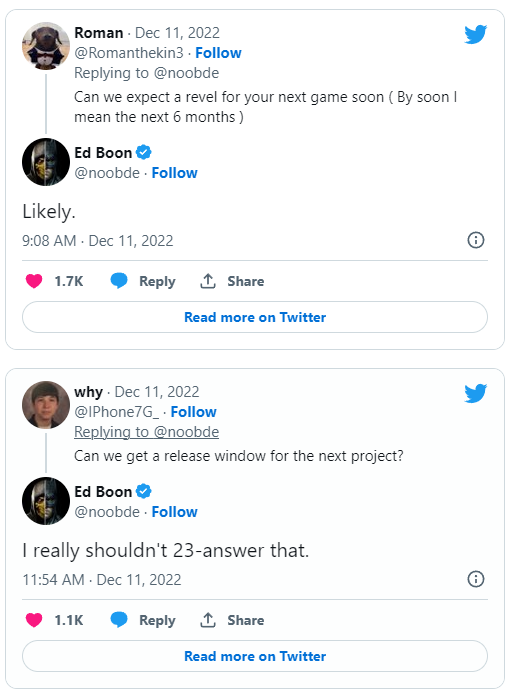Open the 11:54 AM · Dec 11, 2022 timestamp
The height and width of the screenshot is (696, 510).
coord(102,580)
